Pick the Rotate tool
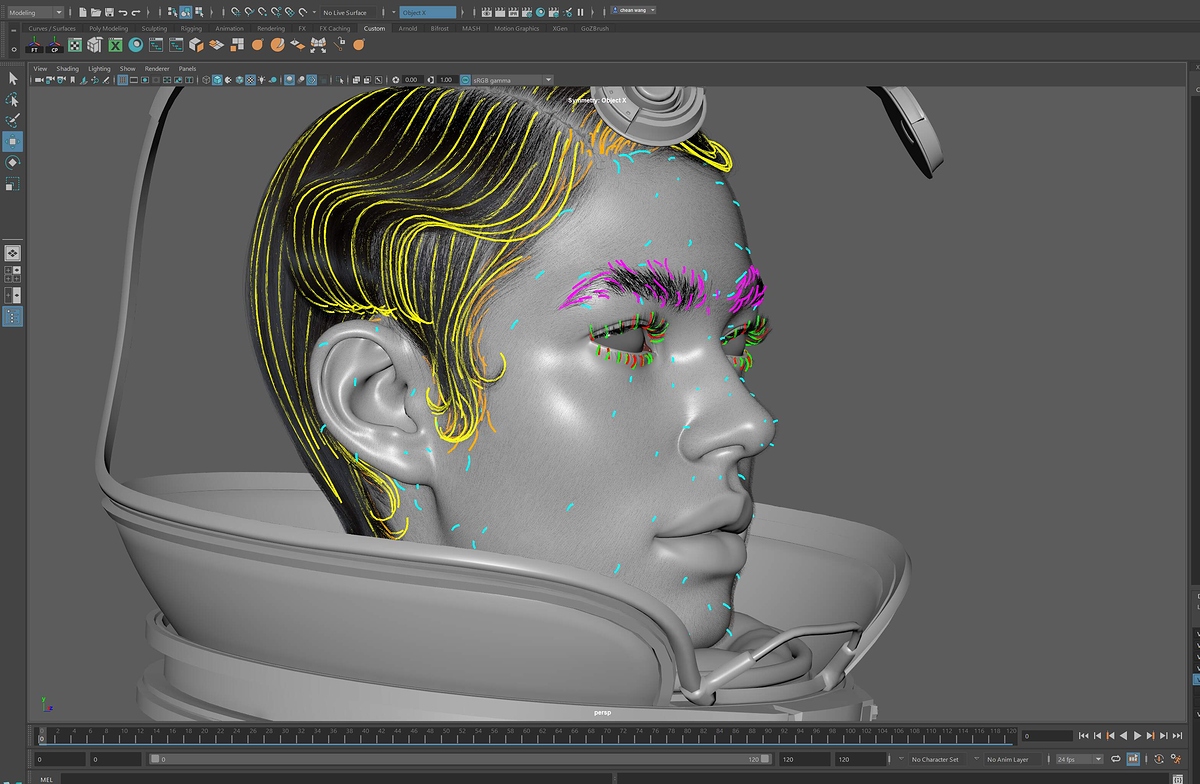Viewport: 1200px width, 784px height. [x=13, y=162]
